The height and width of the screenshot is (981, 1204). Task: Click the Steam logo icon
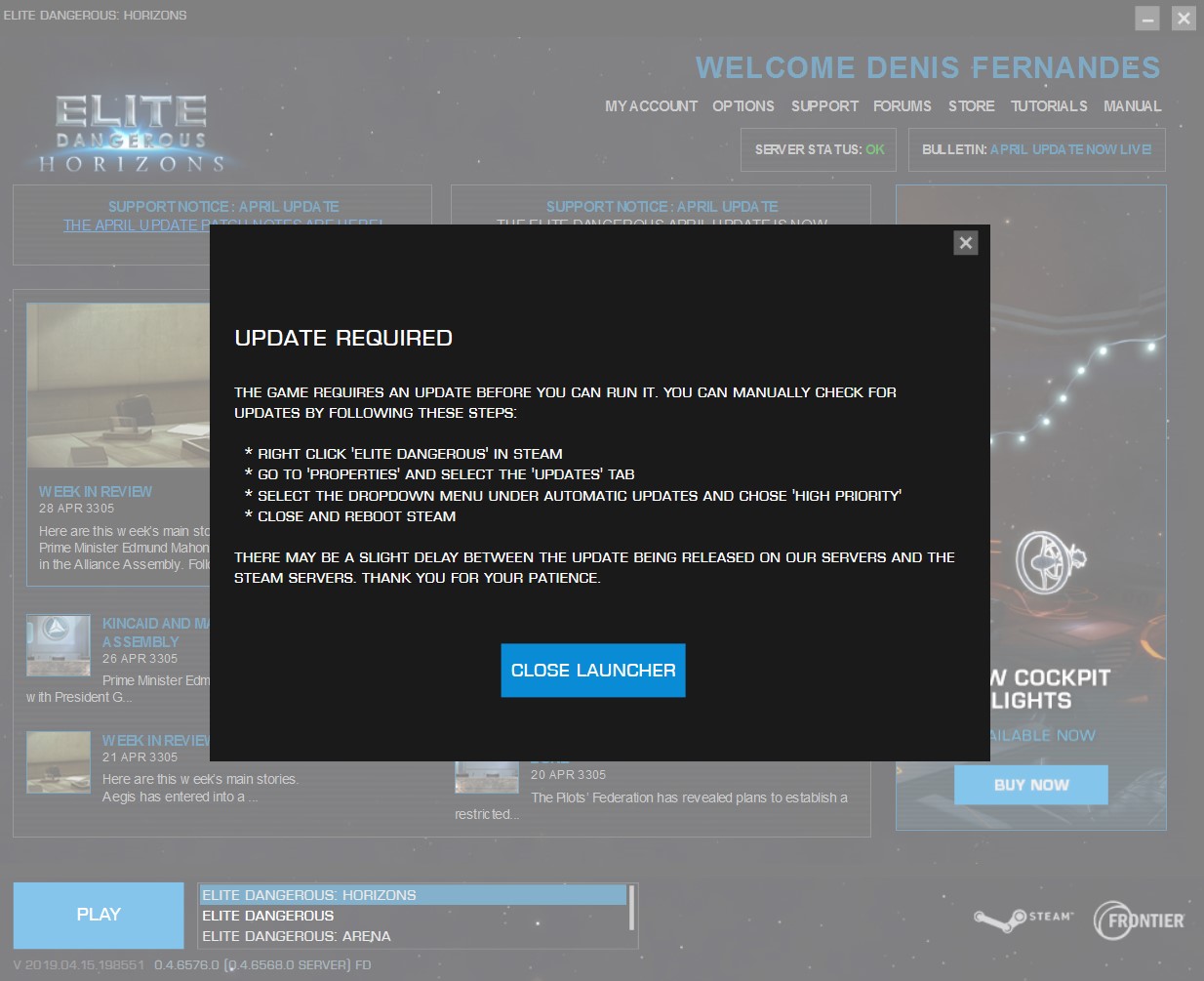1023,919
